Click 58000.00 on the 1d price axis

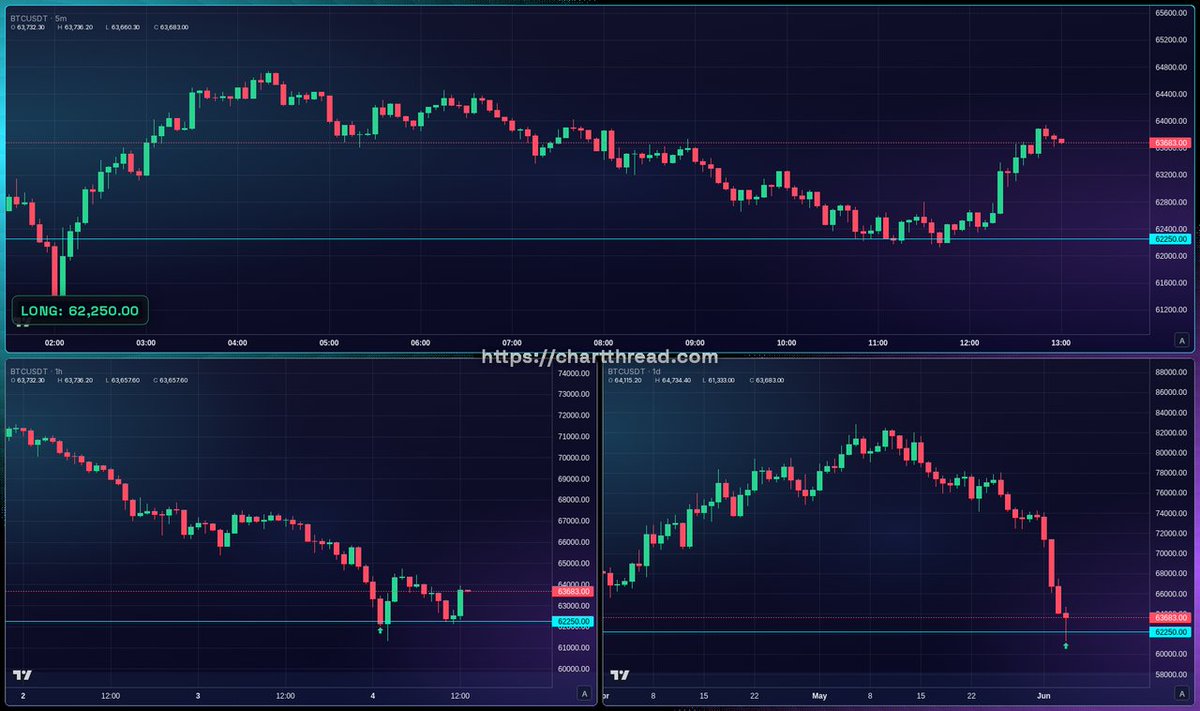click(x=1171, y=675)
